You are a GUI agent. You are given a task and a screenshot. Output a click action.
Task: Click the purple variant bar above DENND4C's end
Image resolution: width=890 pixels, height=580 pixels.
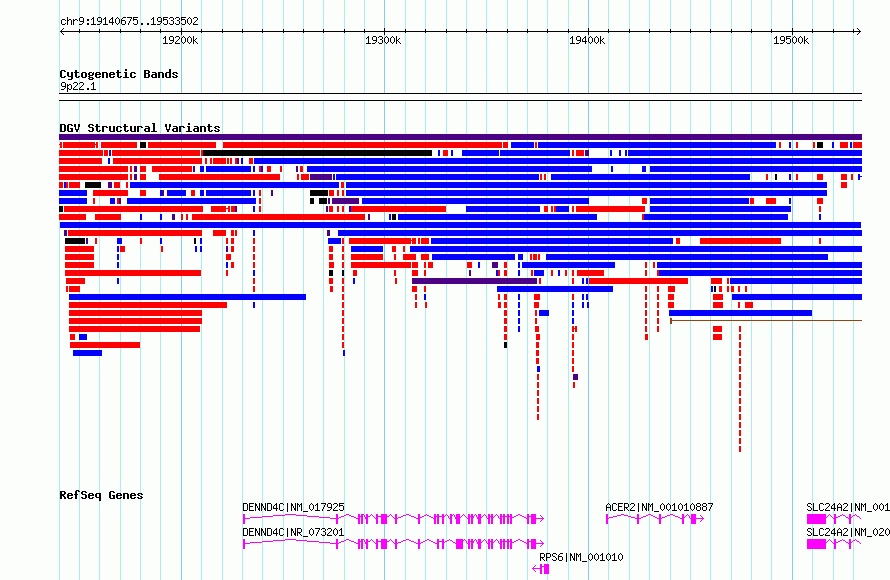point(475,281)
